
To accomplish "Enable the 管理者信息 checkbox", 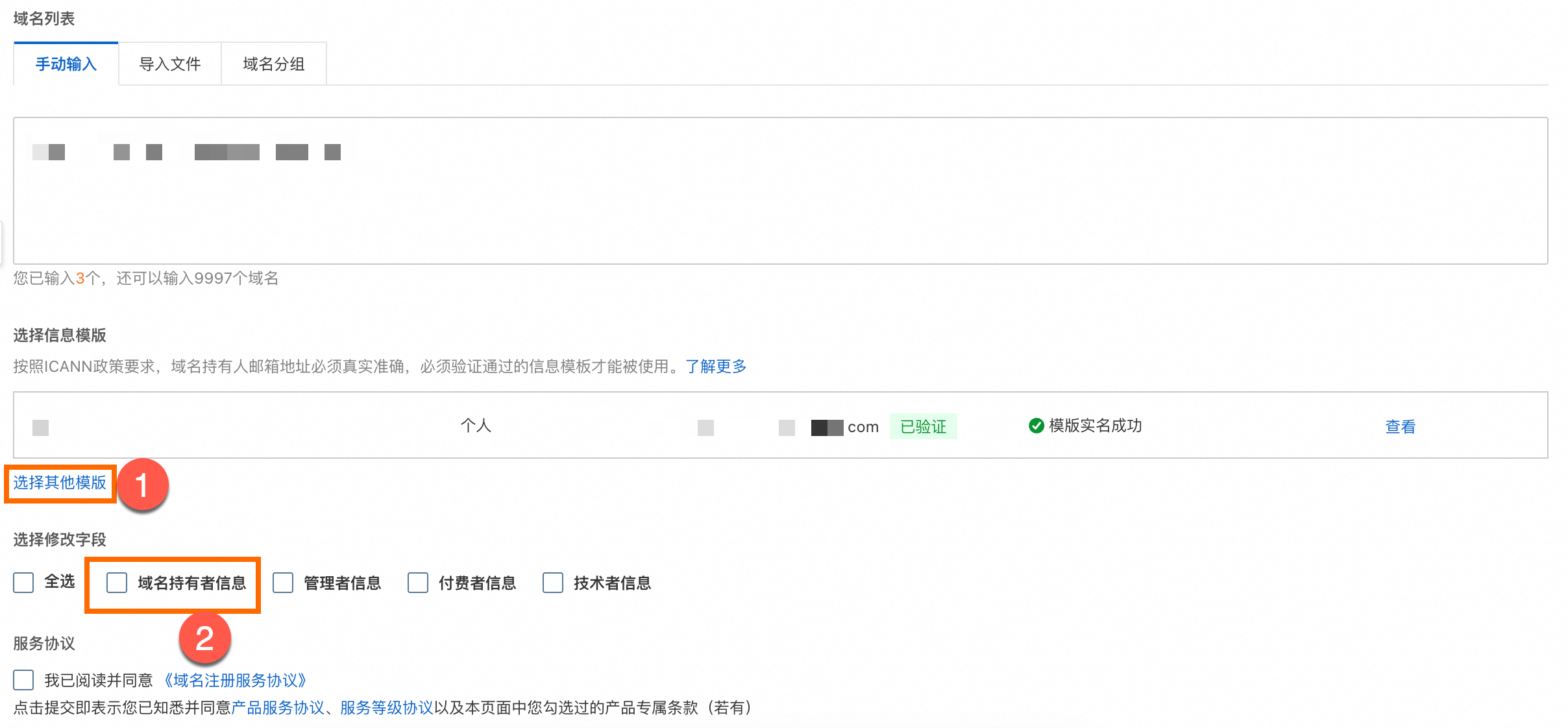I will pos(283,583).
